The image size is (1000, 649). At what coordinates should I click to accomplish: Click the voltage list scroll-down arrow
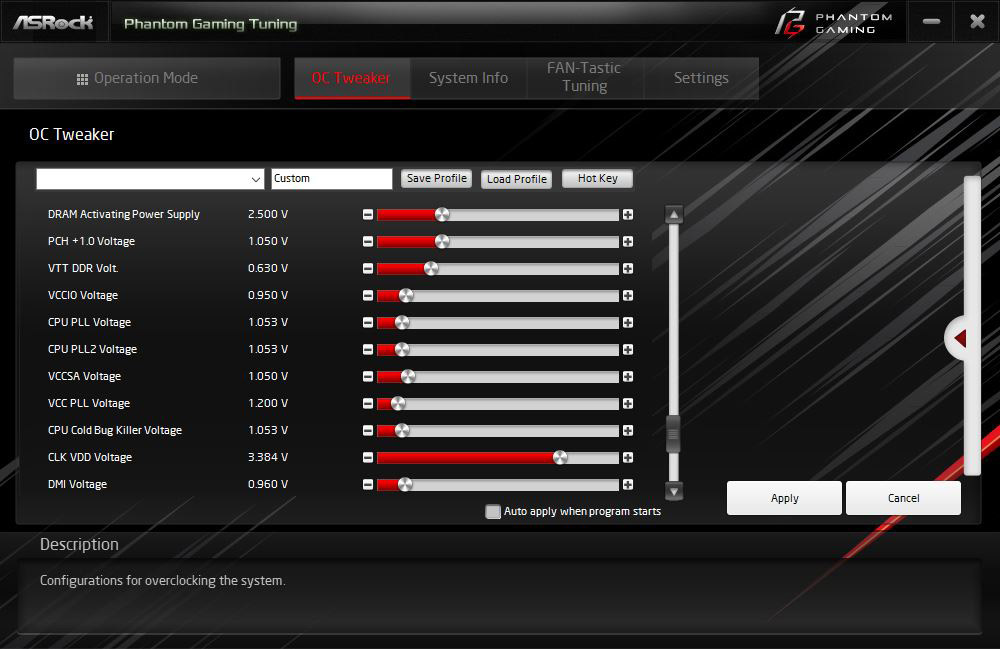click(674, 491)
